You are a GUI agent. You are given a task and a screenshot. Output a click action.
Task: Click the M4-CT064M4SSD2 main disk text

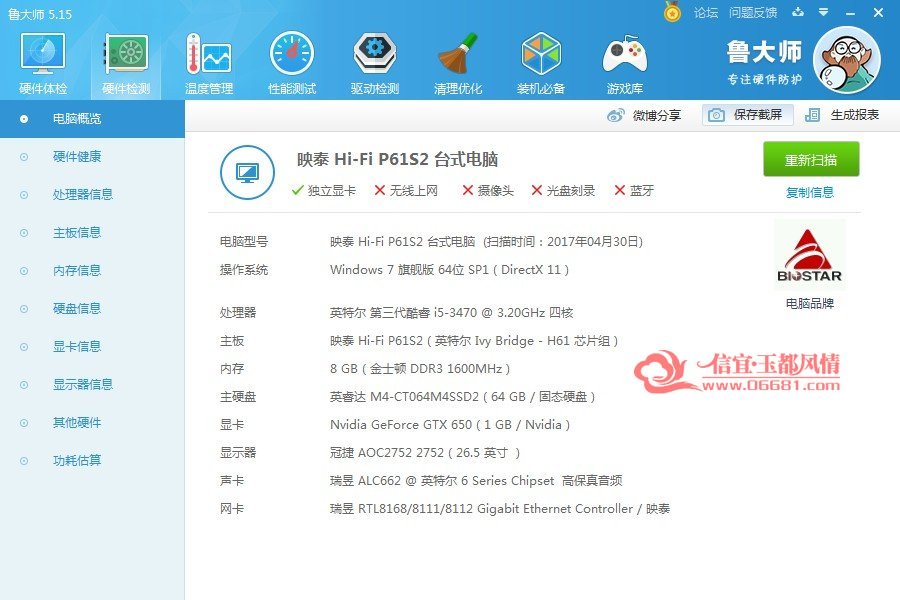pyautogui.click(x=462, y=397)
